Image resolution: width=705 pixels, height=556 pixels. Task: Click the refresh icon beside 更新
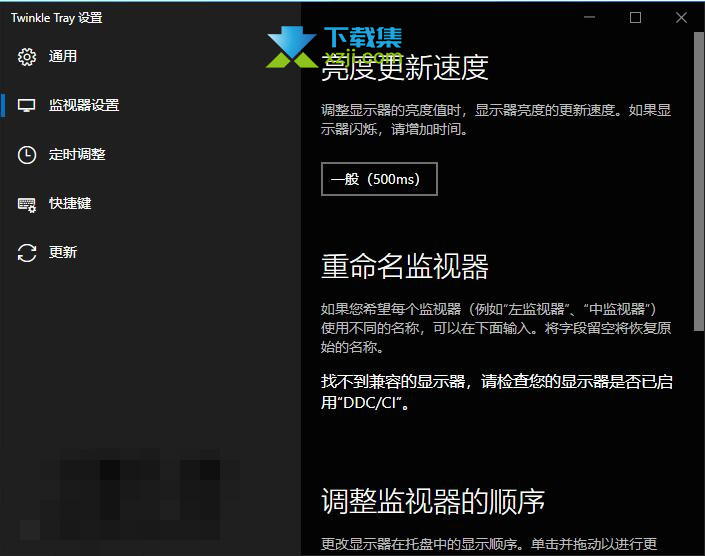tap(27, 253)
